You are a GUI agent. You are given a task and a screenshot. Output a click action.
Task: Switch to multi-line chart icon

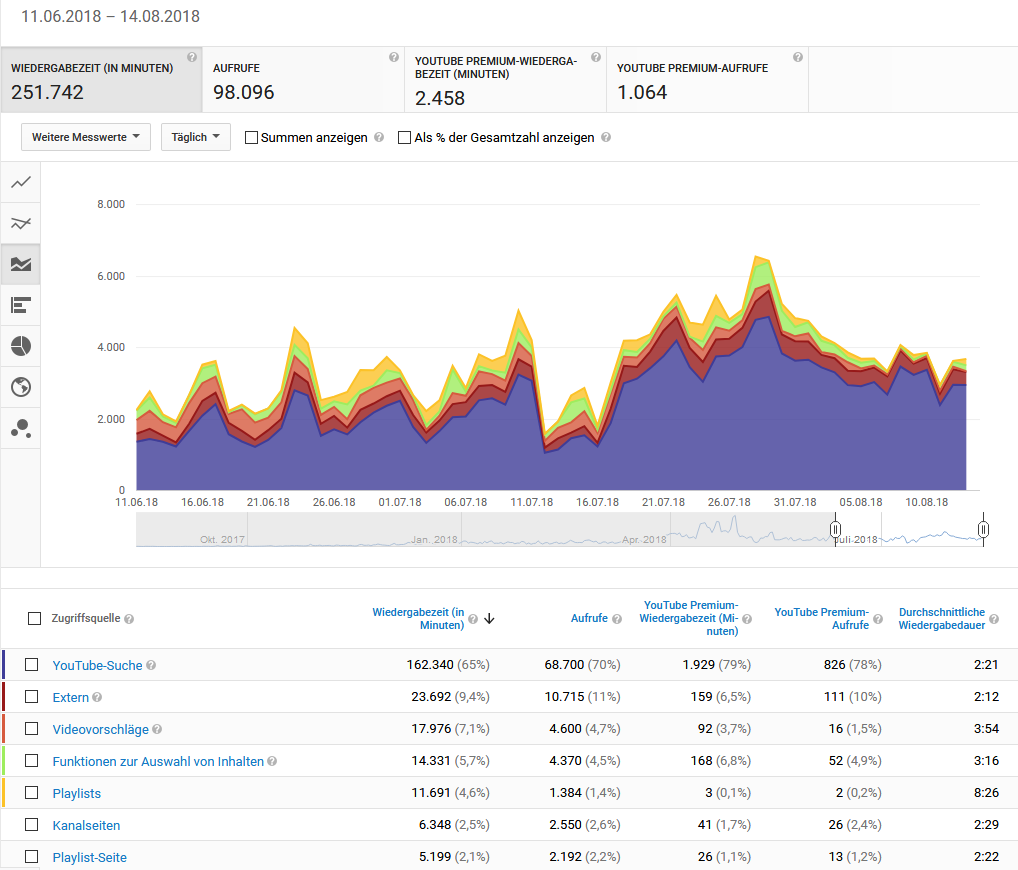(x=21, y=223)
